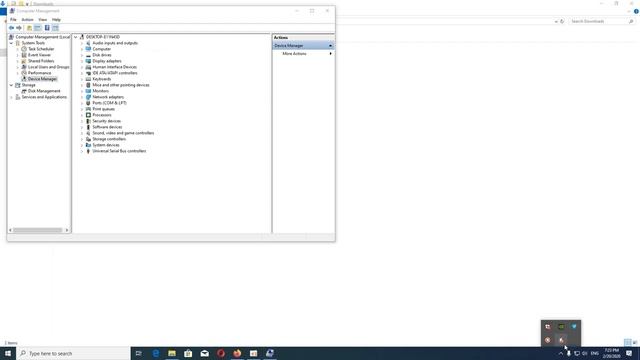The height and width of the screenshot is (360, 640).
Task: Click the console tree horizontal scrollbar right arrow
Action: [x=67, y=230]
